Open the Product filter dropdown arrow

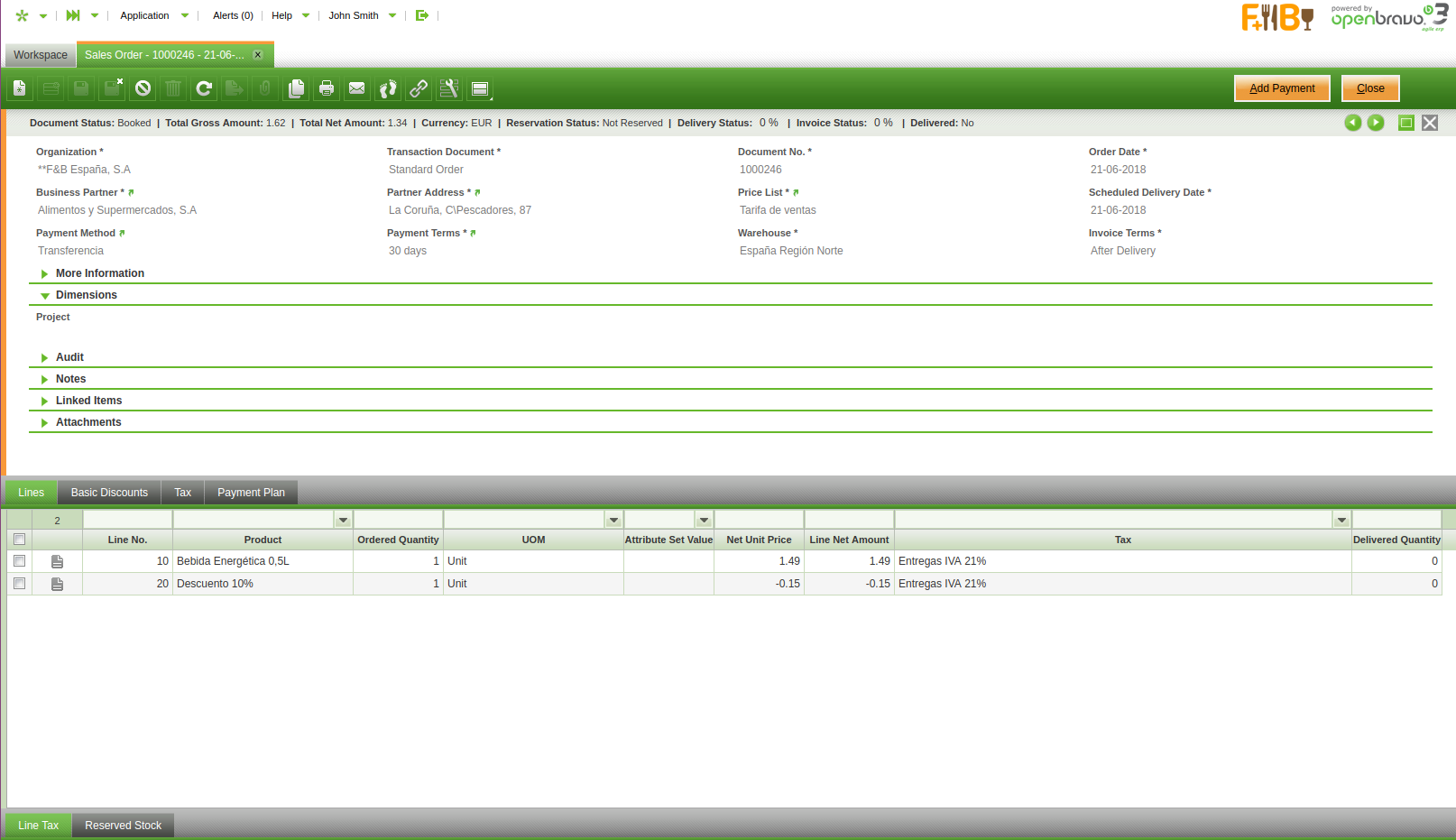343,521
